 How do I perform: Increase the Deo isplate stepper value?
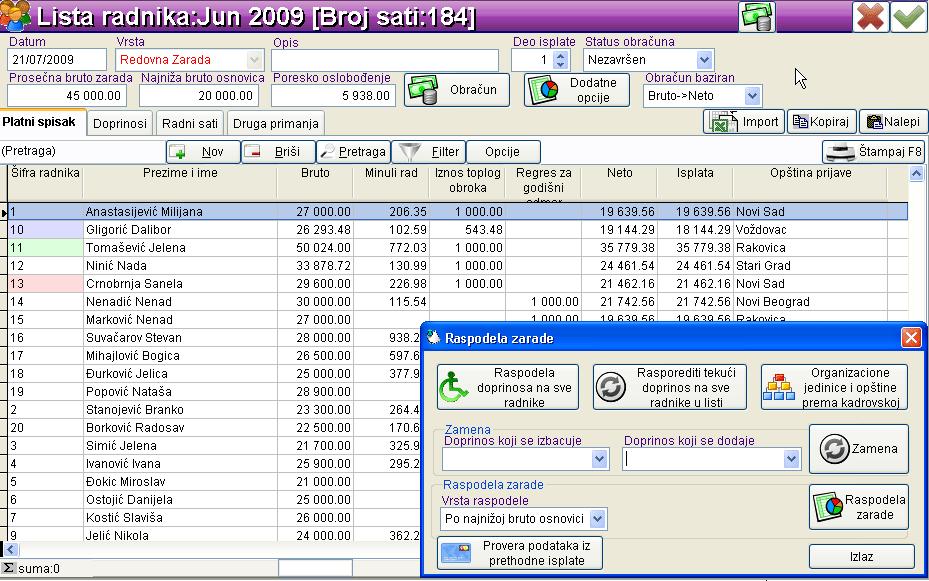pos(560,55)
